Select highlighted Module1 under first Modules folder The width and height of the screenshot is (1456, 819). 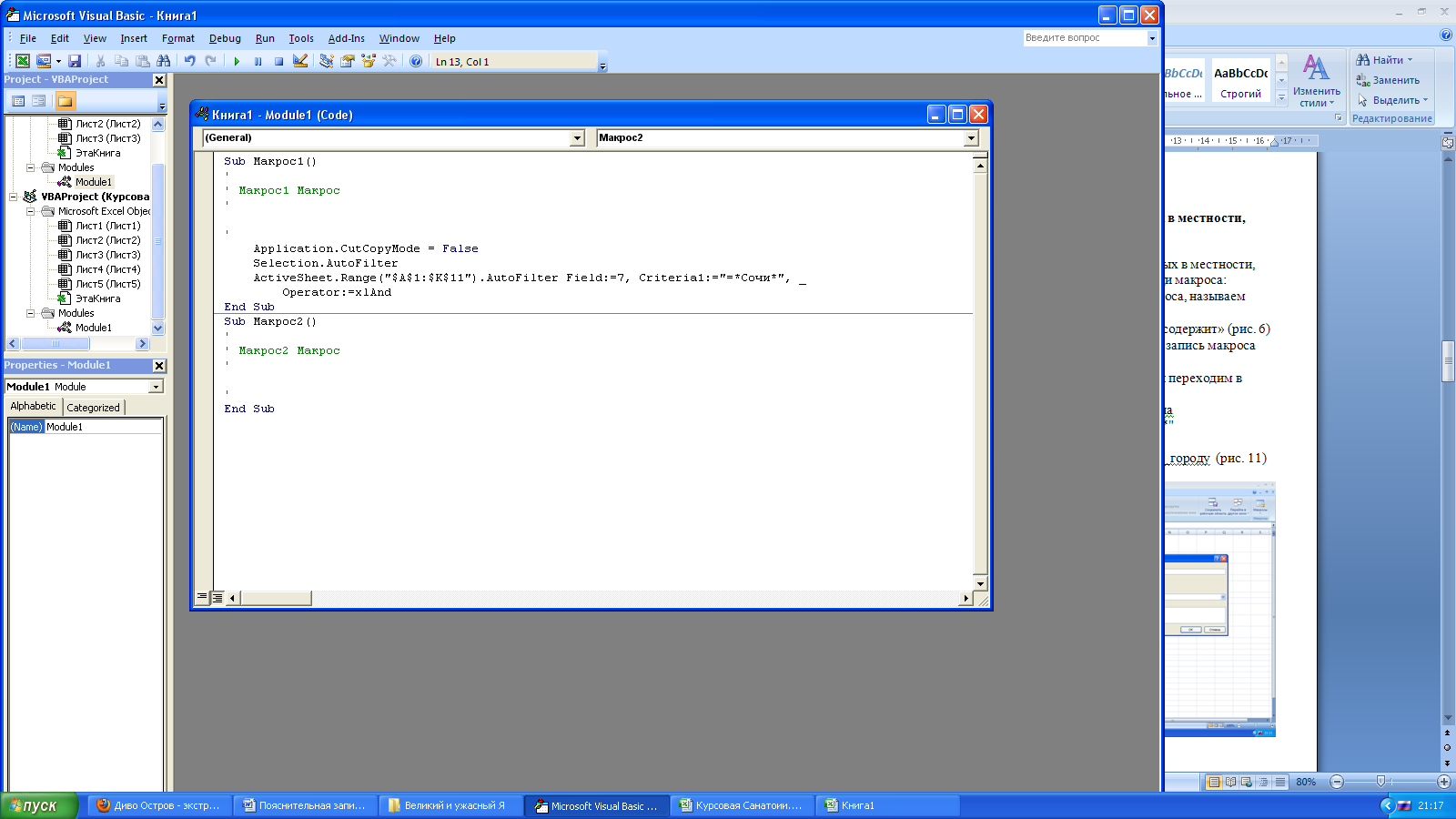coord(93,182)
